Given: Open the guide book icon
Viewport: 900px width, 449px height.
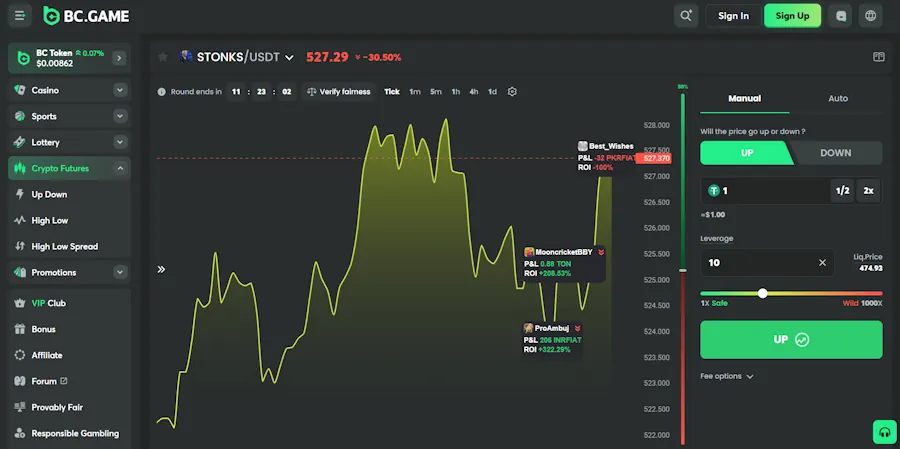Looking at the screenshot, I should (x=878, y=57).
